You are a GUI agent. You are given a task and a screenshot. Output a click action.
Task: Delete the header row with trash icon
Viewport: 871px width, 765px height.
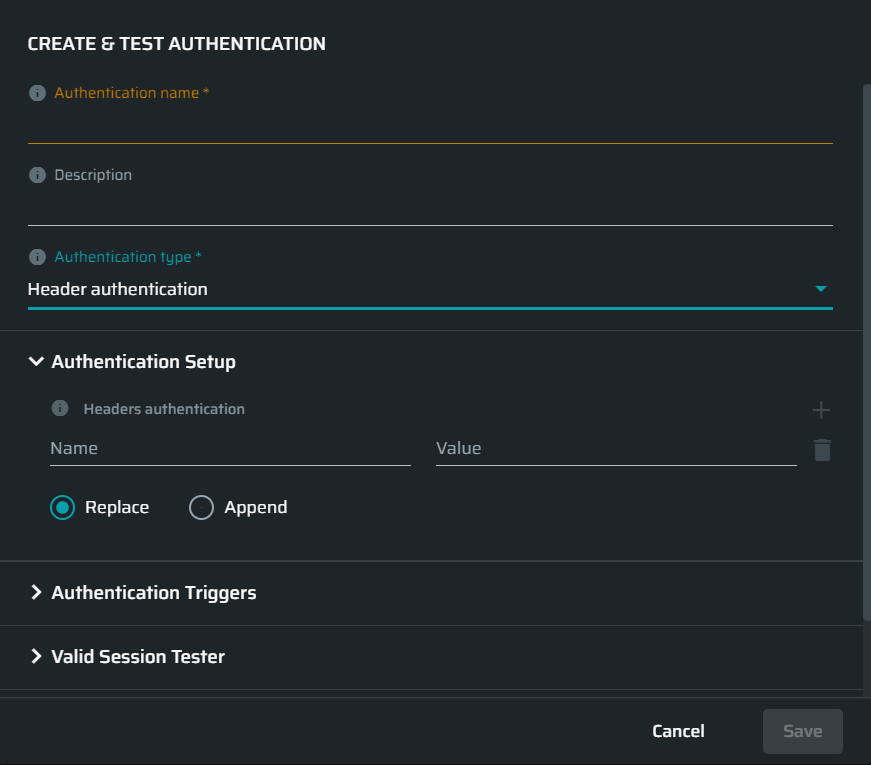[822, 450]
